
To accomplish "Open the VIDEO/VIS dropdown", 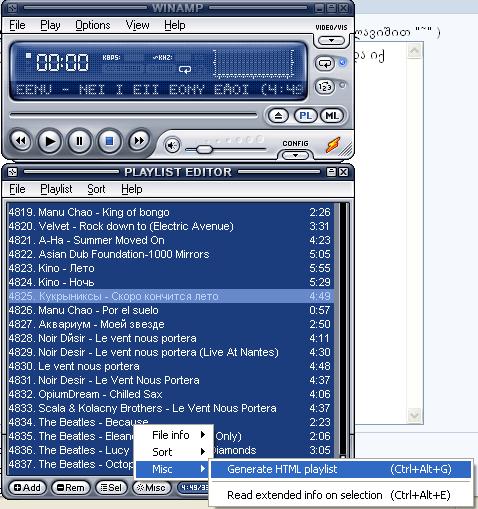I will [331, 41].
